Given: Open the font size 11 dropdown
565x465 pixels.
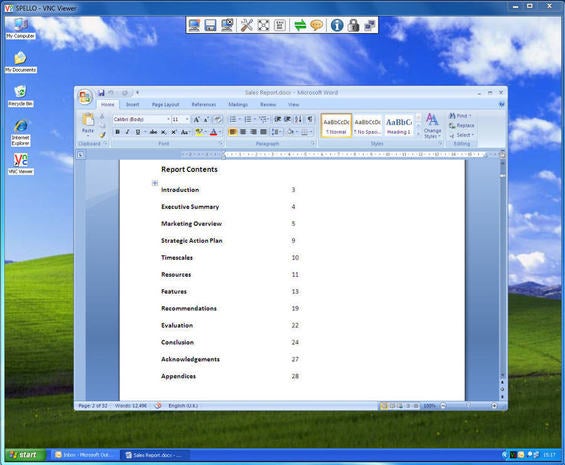Looking at the screenshot, I should [x=187, y=119].
